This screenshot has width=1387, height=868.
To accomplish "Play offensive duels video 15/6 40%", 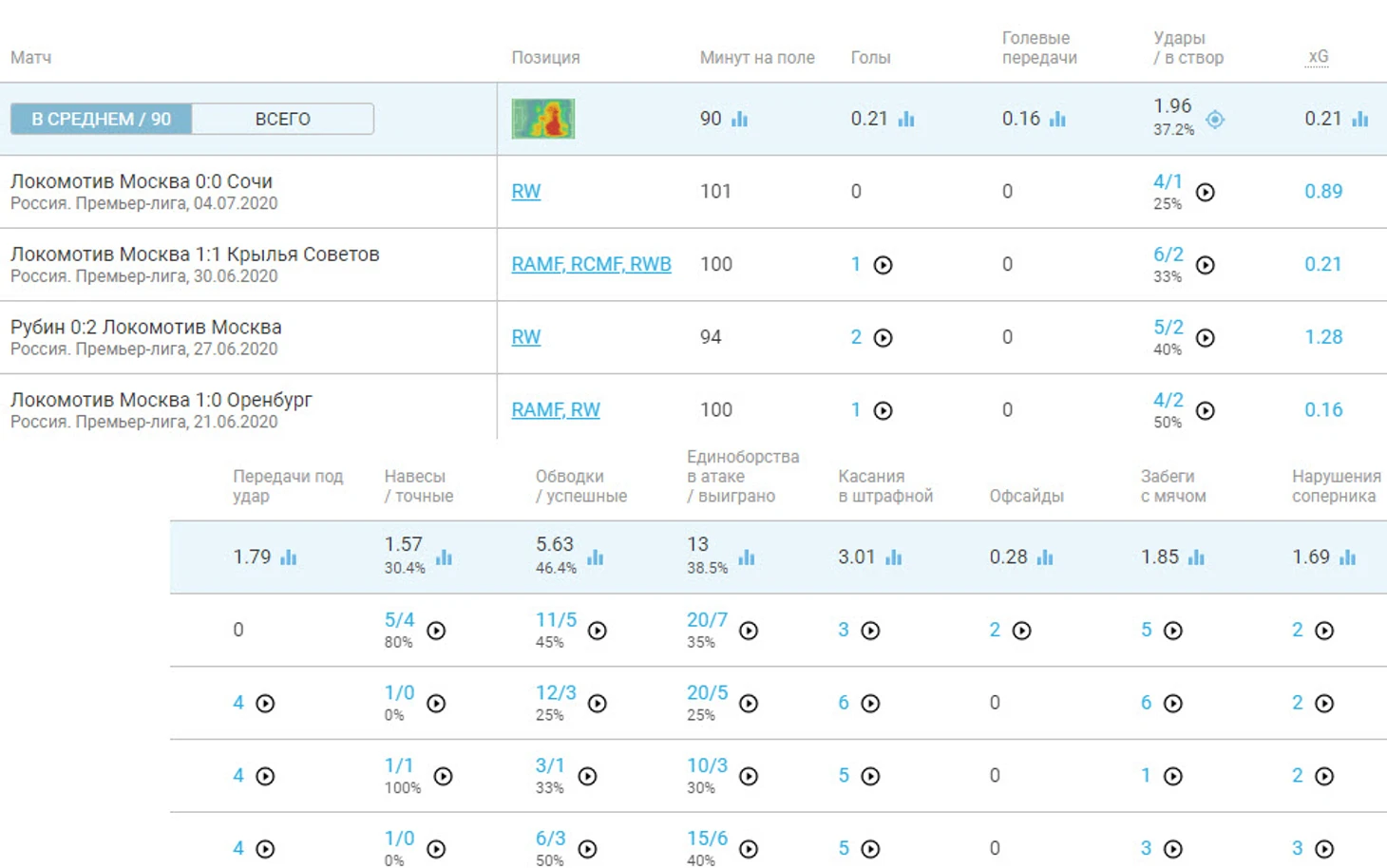I will coord(749,849).
